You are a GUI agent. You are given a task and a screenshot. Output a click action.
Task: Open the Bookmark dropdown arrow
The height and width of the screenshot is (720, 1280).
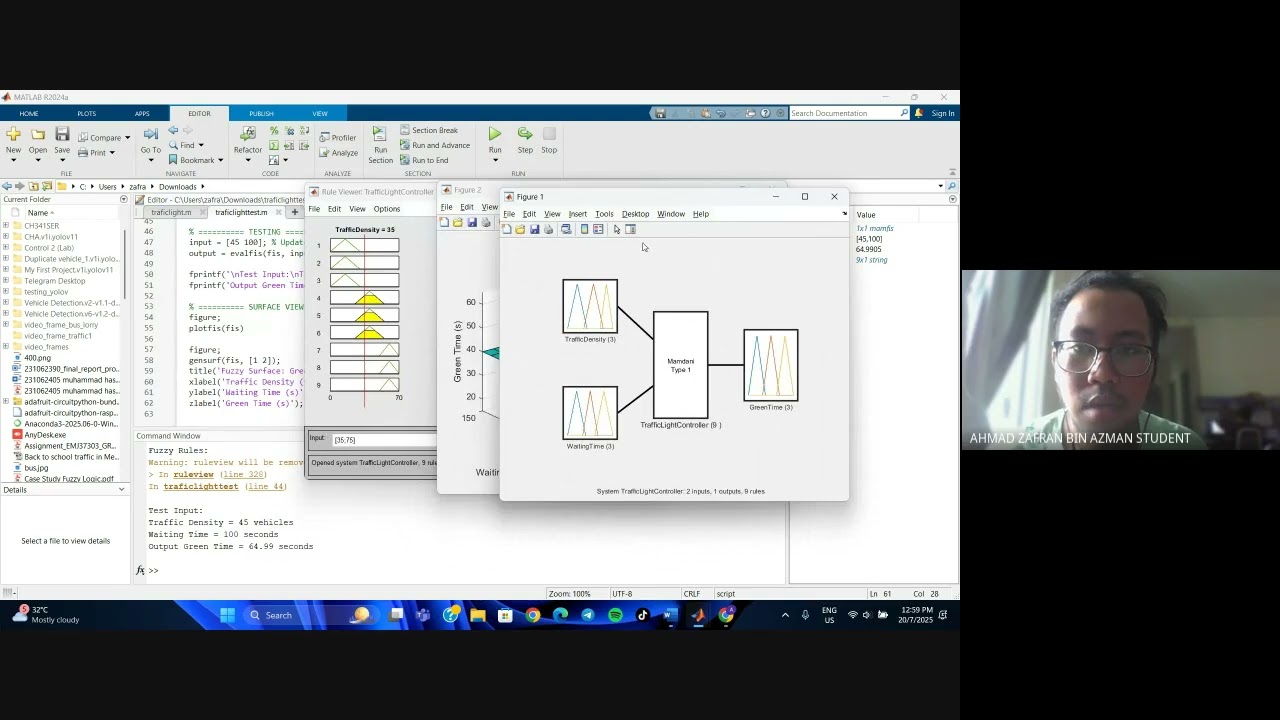[220, 161]
